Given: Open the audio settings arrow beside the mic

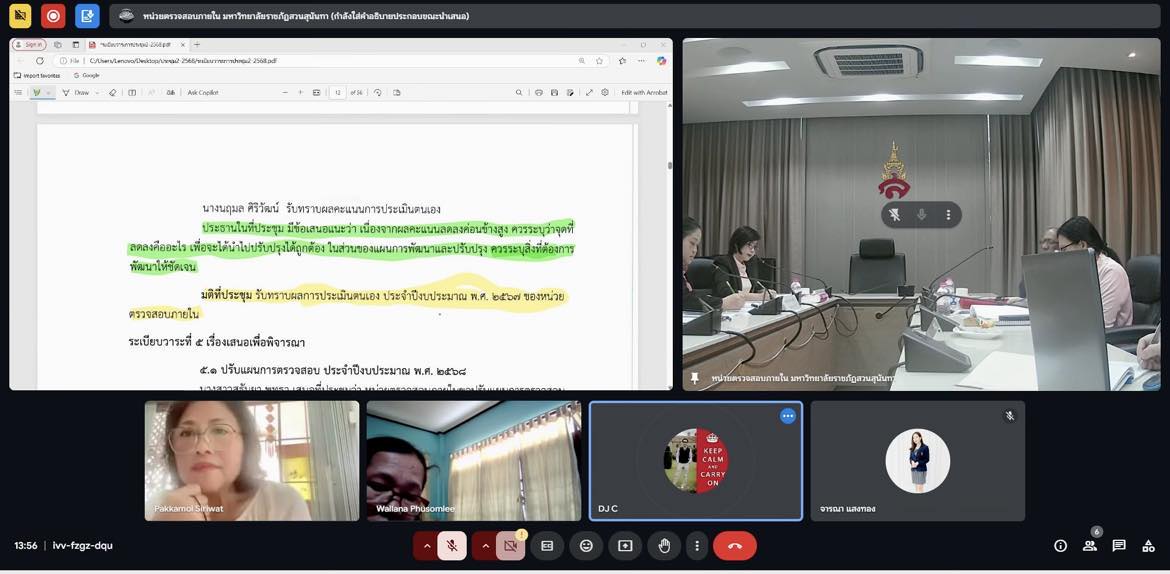Looking at the screenshot, I should pos(426,546).
